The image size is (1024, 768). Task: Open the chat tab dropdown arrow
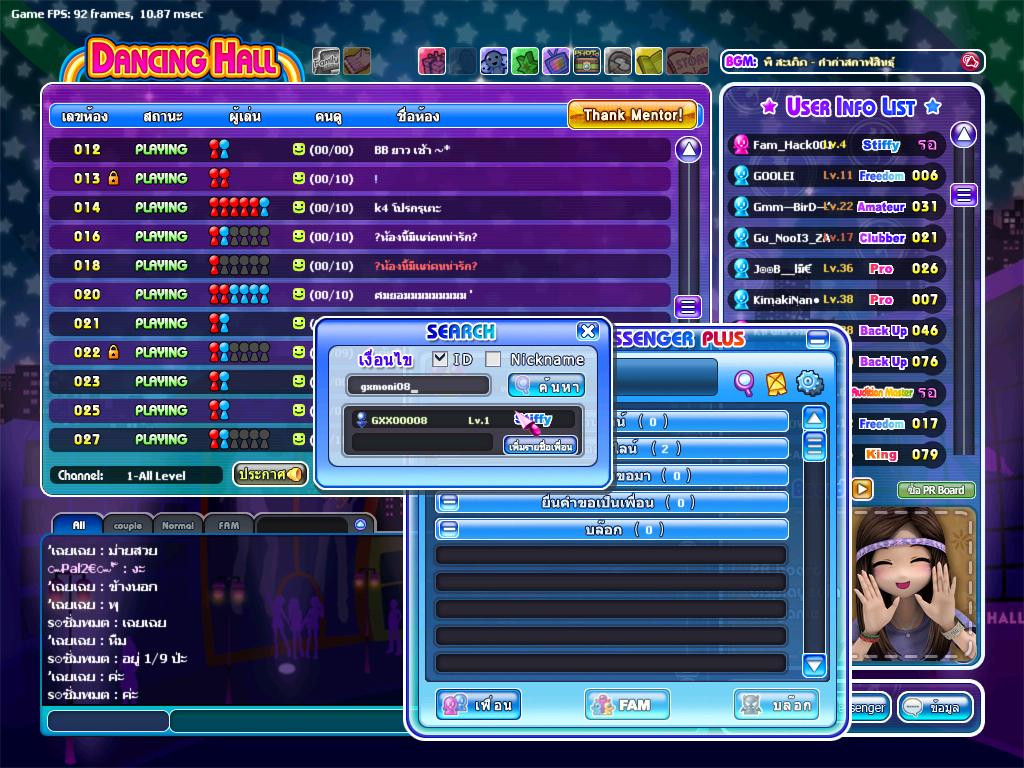[360, 524]
